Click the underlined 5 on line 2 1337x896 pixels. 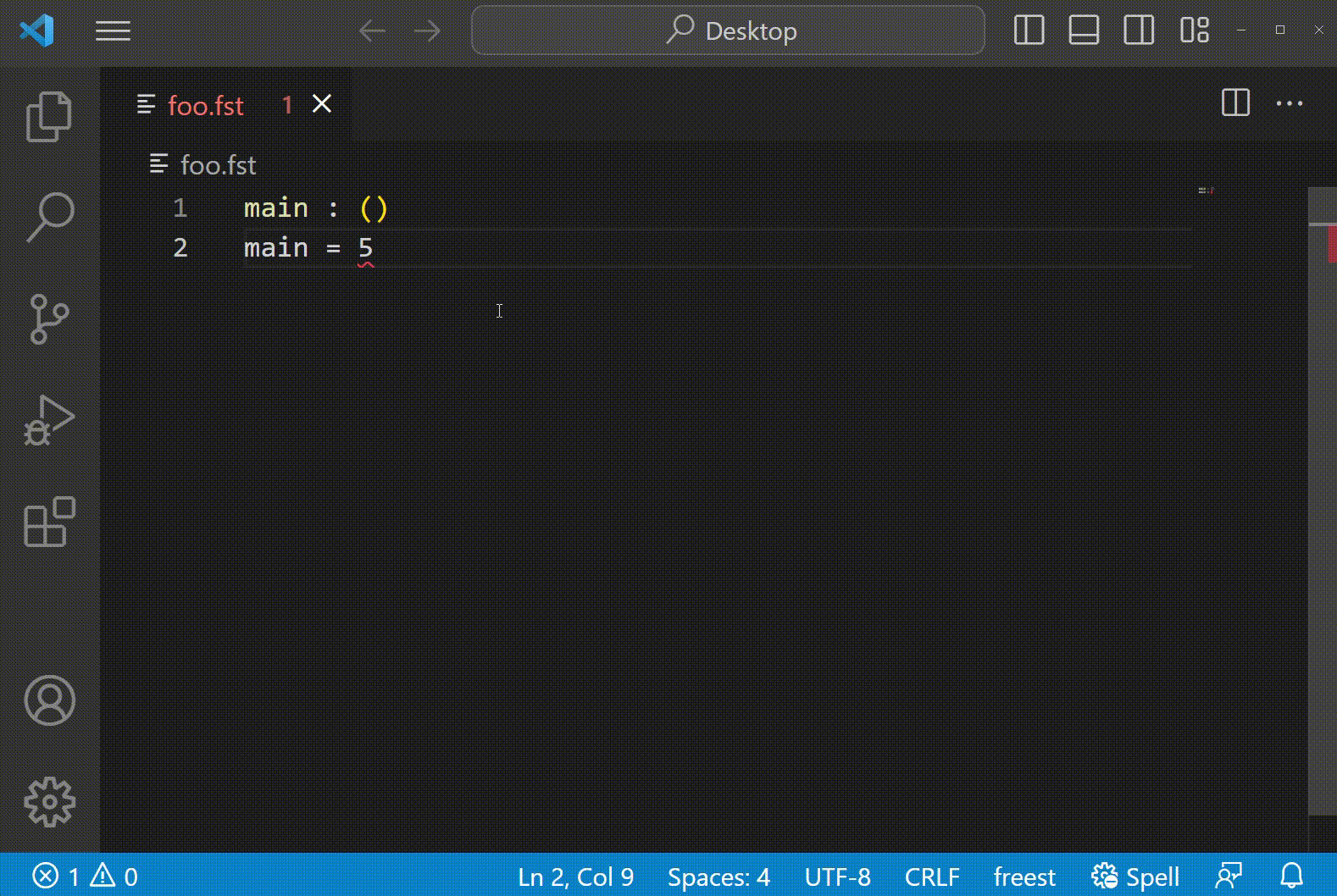pyautogui.click(x=365, y=248)
